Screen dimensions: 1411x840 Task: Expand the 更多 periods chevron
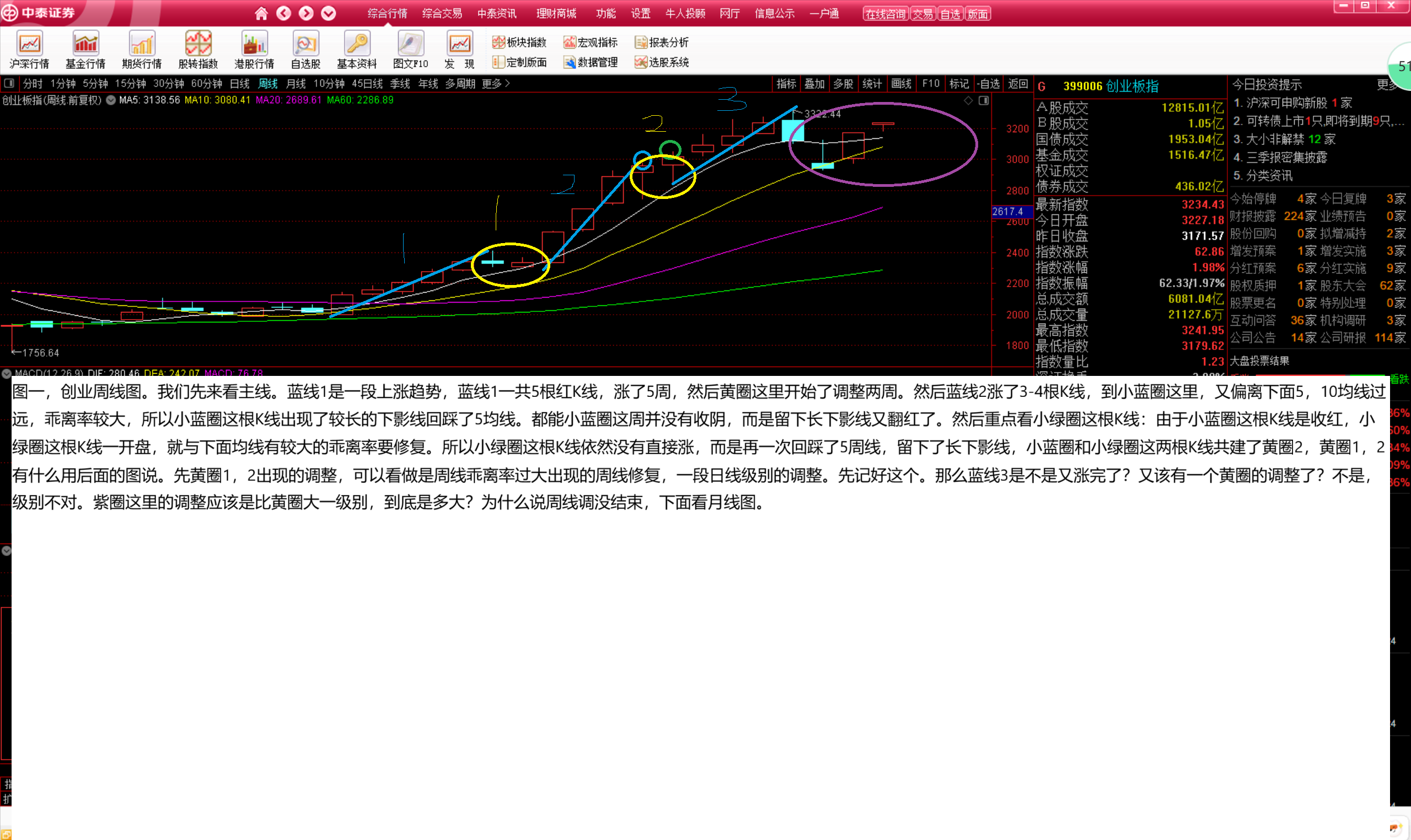click(507, 84)
